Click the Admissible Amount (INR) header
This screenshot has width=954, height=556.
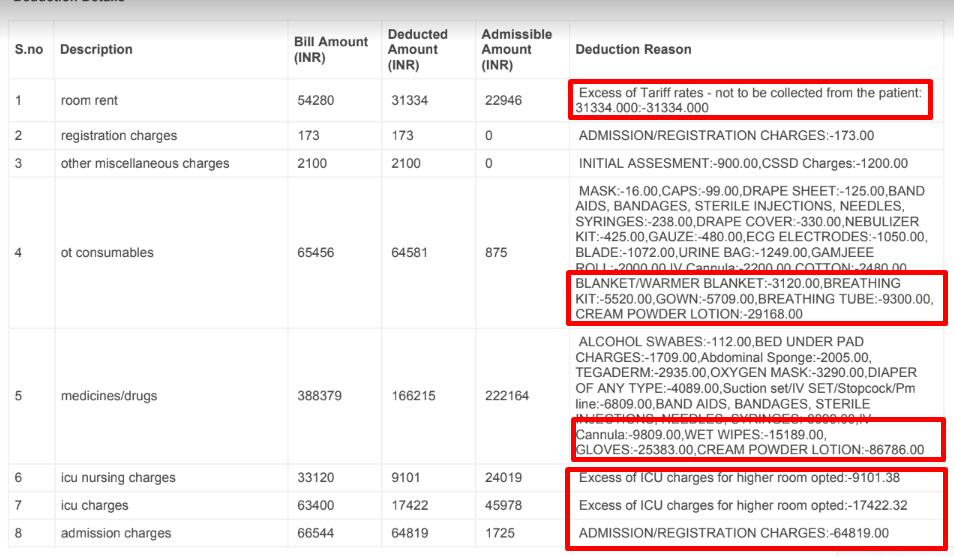[x=517, y=49]
